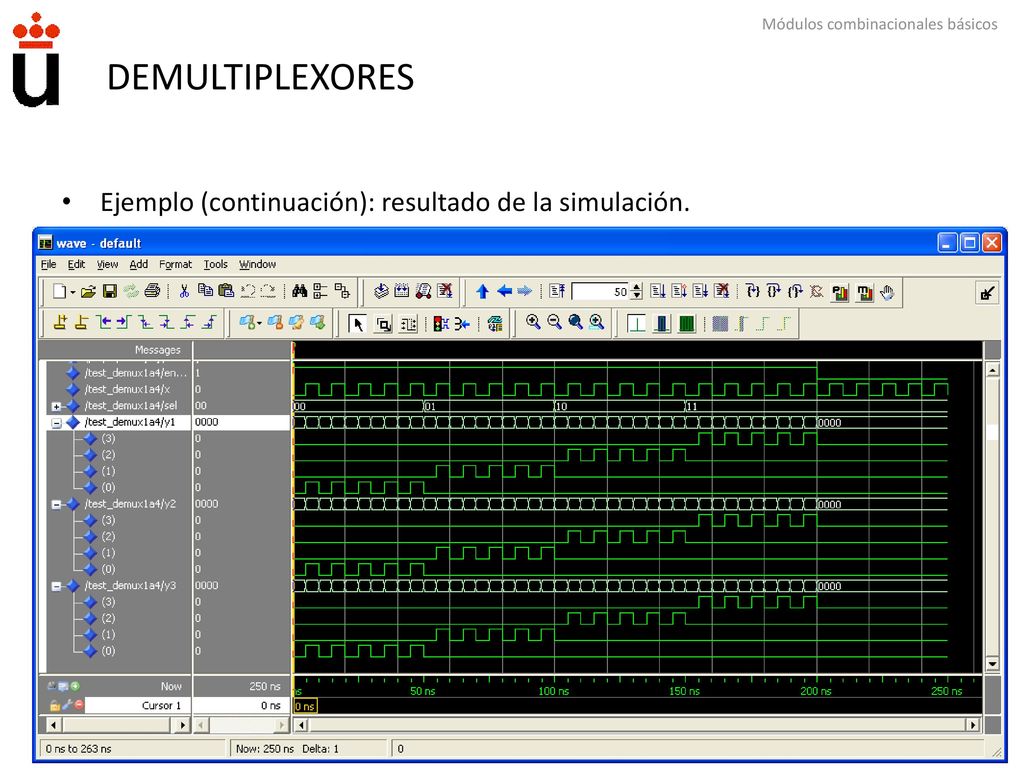Click the Continue Run icon
This screenshot has width=1024, height=768.
(x=679, y=291)
